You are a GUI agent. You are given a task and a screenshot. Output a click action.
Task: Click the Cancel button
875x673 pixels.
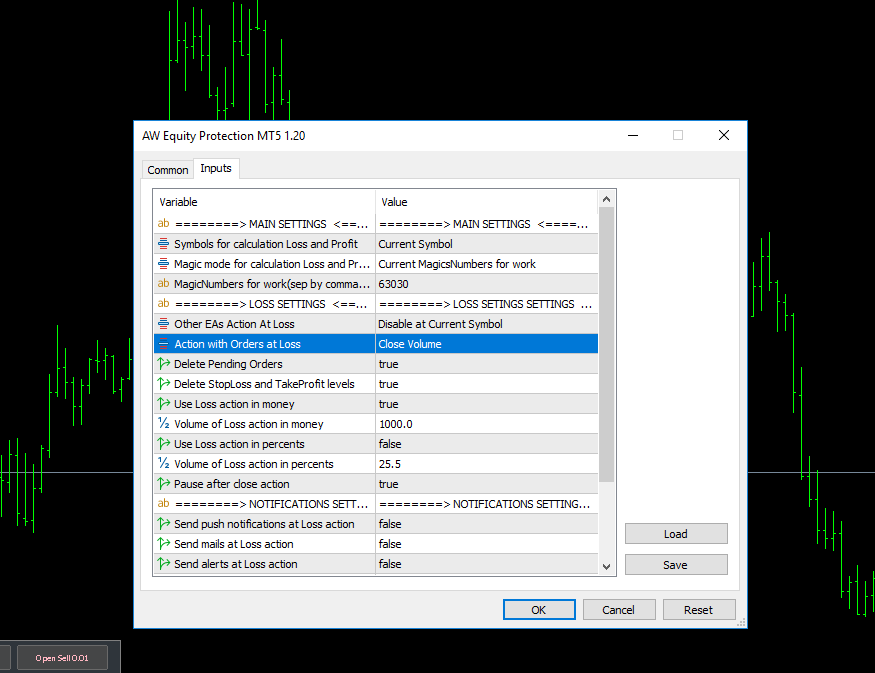coord(618,609)
